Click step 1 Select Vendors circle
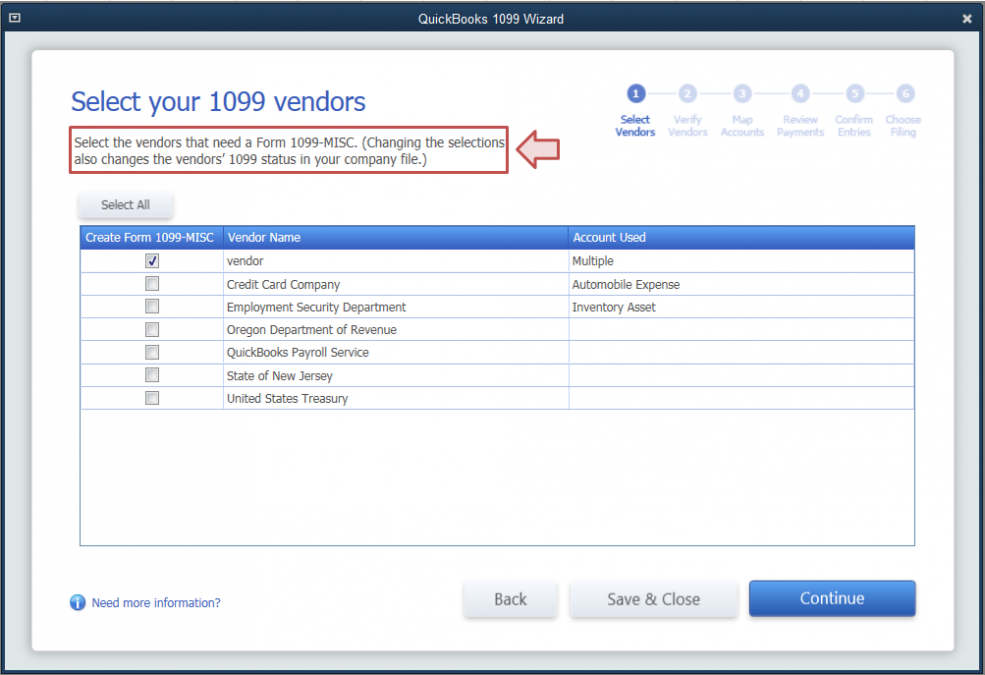 pyautogui.click(x=635, y=94)
